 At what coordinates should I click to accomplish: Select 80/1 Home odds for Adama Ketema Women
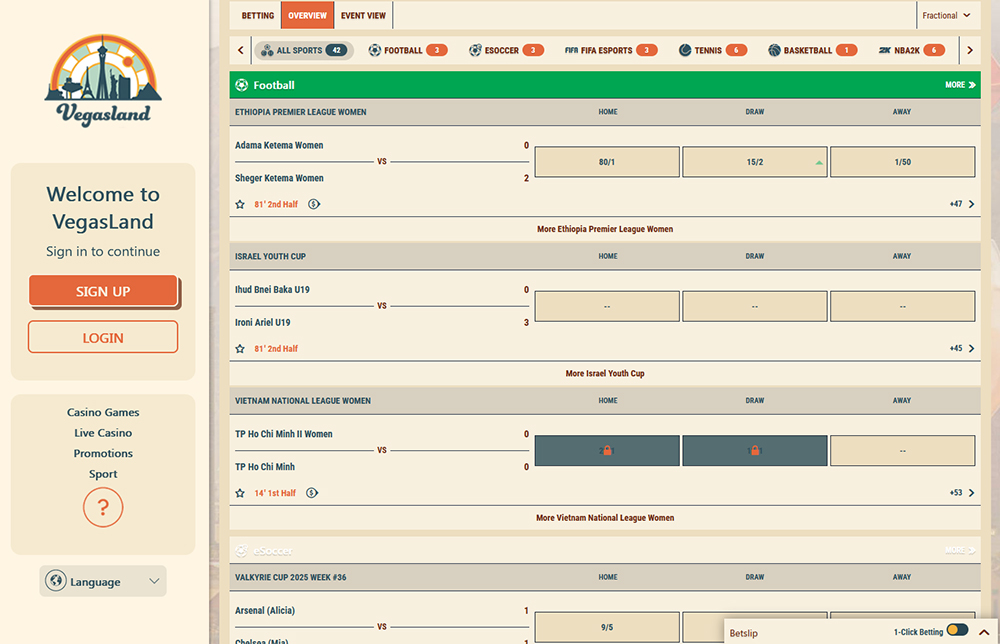click(x=607, y=162)
